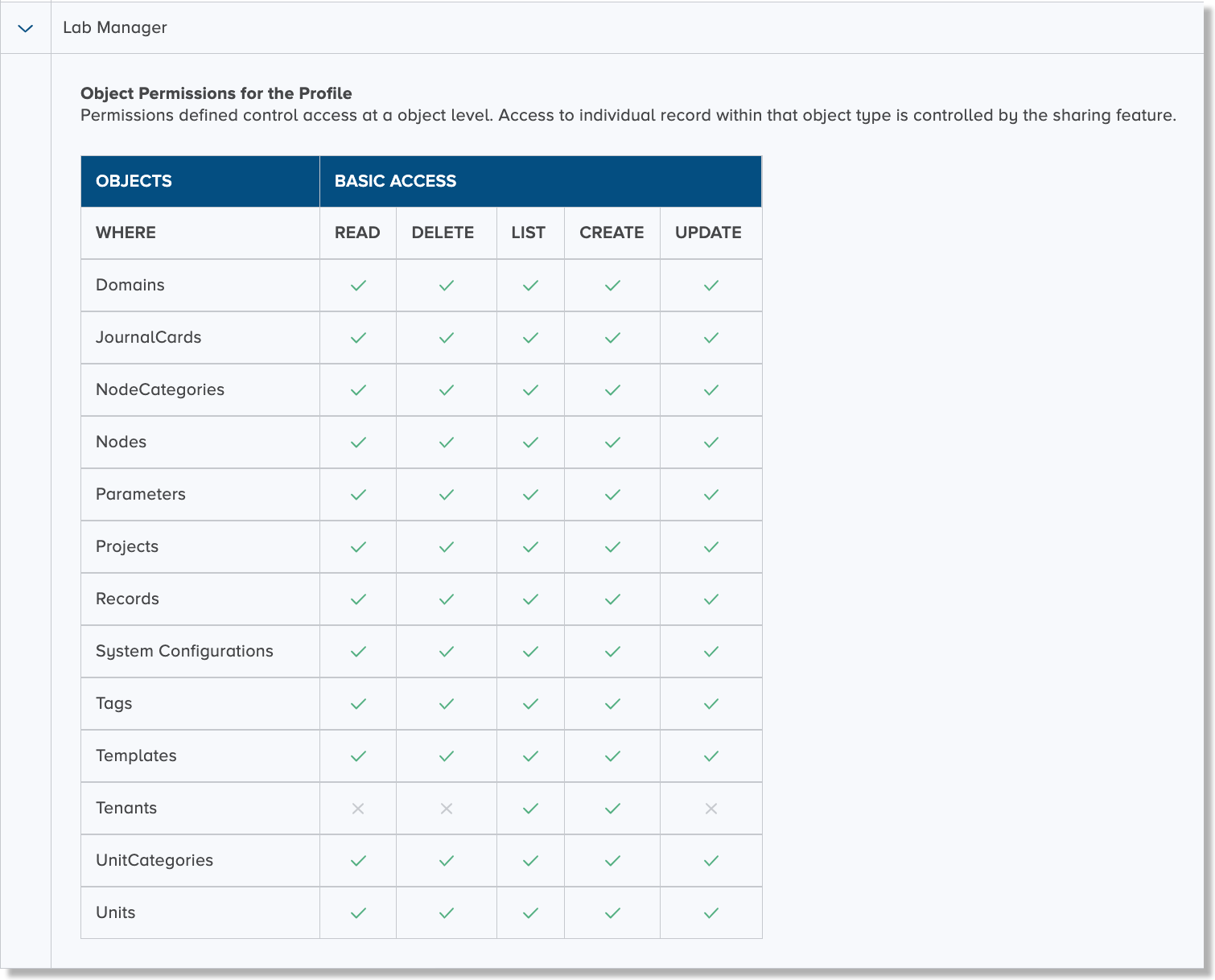Click the Create checkmark for Tenants

tap(612, 808)
